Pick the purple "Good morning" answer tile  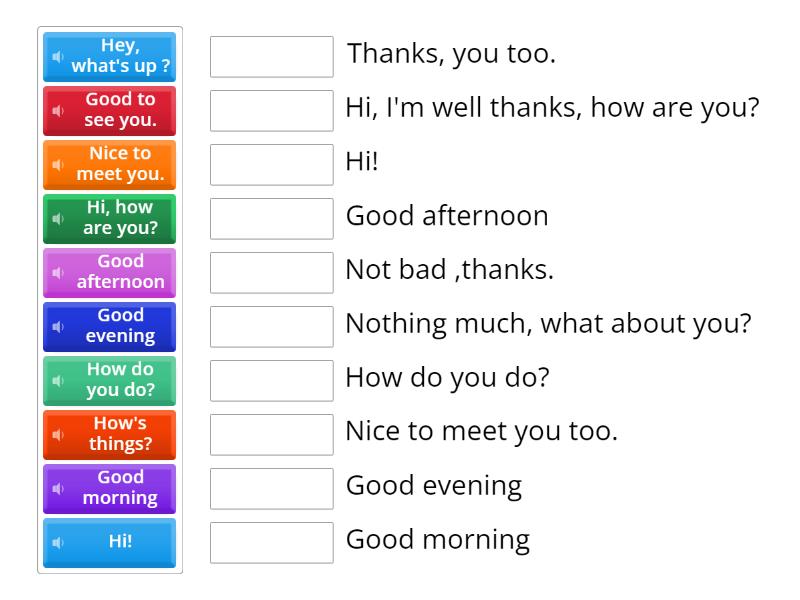[x=120, y=489]
